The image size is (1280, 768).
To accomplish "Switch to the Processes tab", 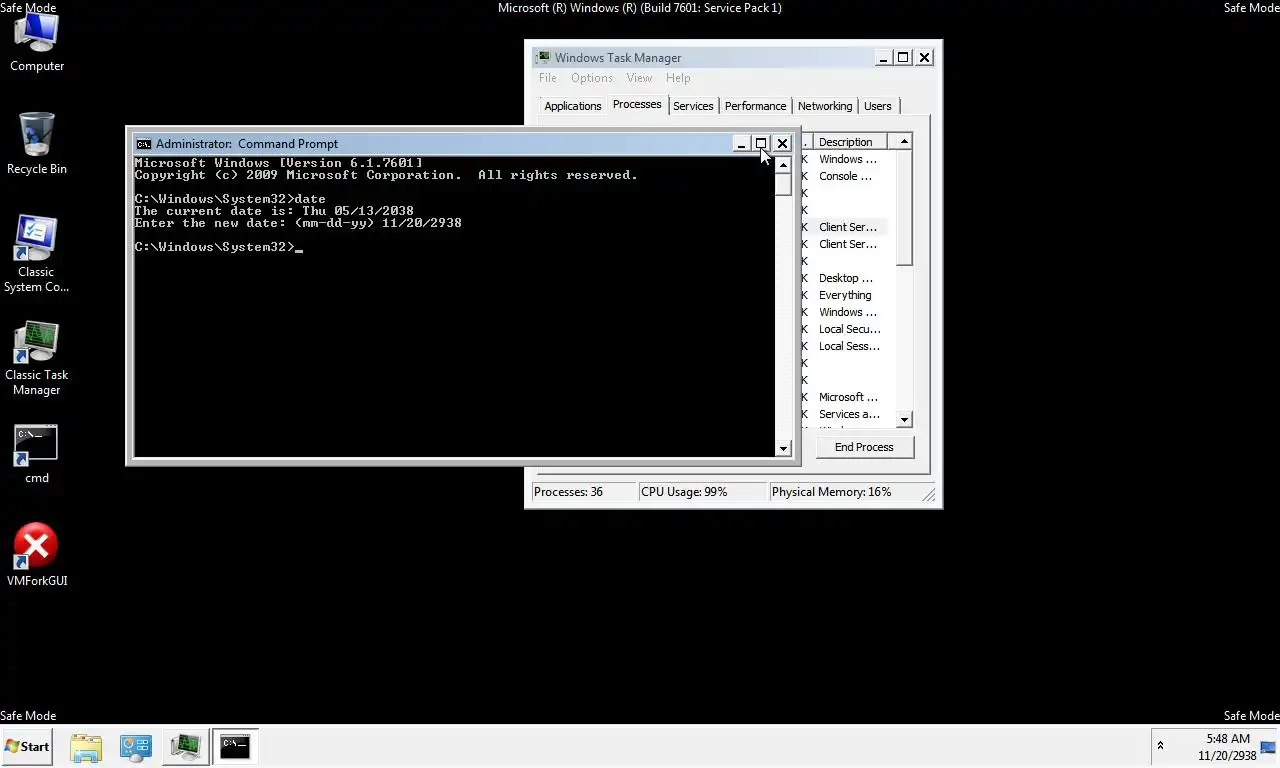I will pos(637,104).
